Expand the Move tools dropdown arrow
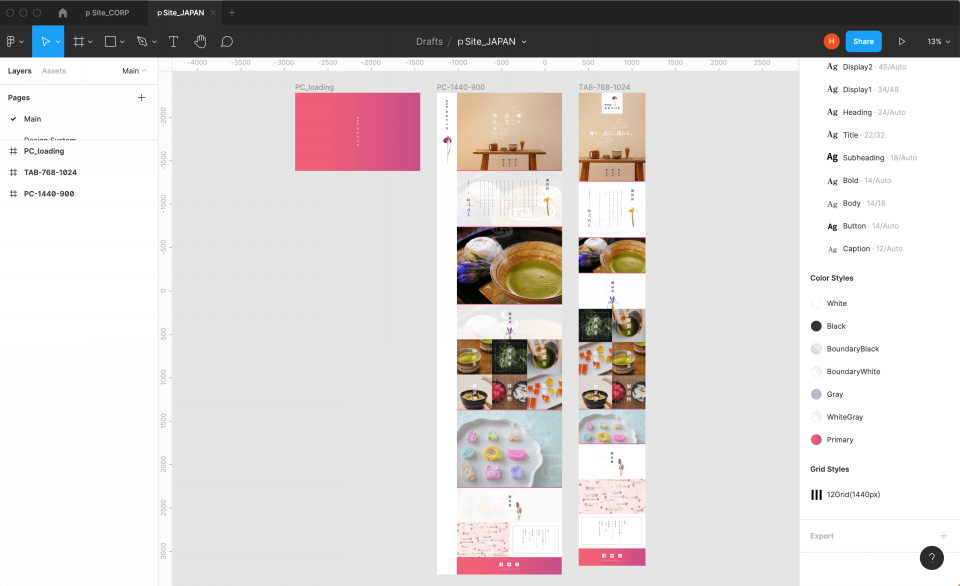The height and width of the screenshot is (586, 960). coord(58,42)
